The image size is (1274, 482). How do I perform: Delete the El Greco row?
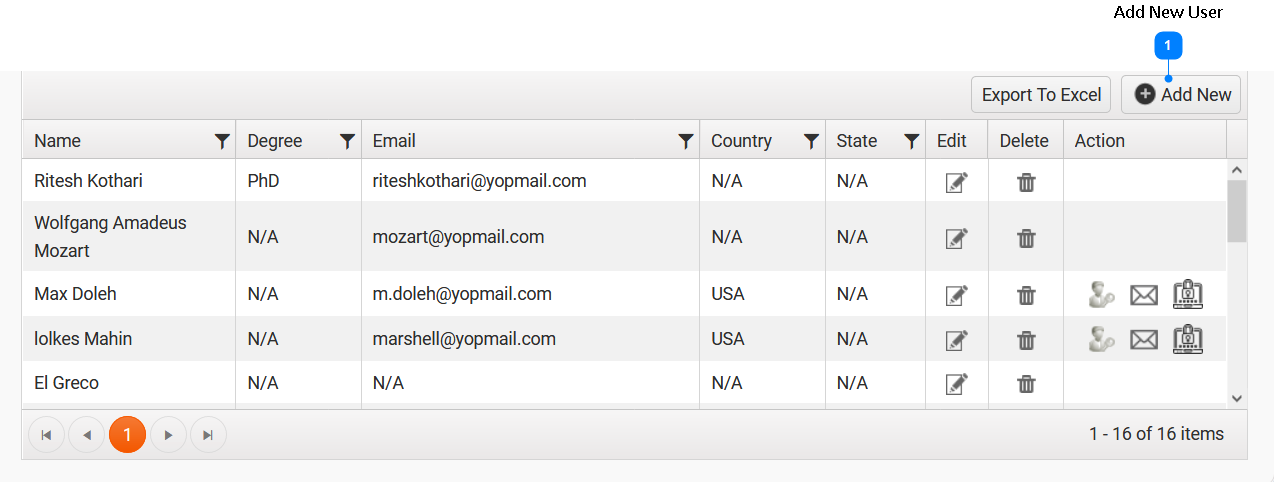click(x=1026, y=384)
